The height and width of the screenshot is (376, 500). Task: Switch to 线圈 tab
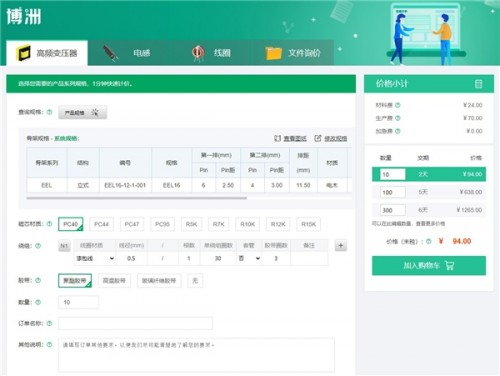point(211,53)
